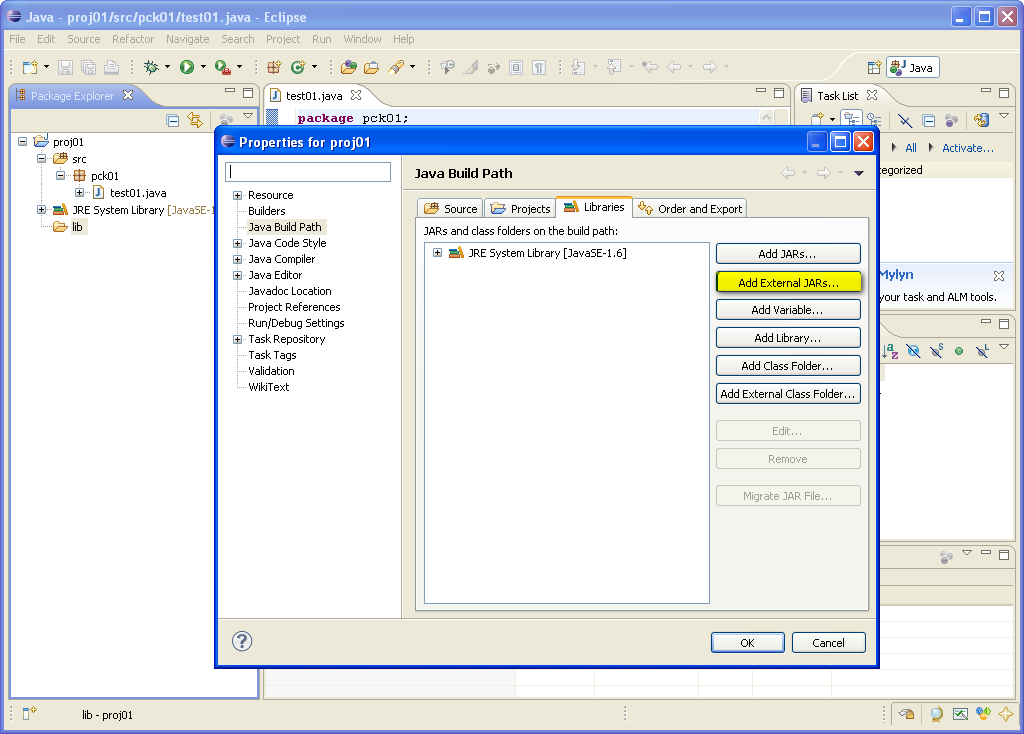Toggle Categorized presentation in Task List
The image size is (1024, 734).
pyautogui.click(x=851, y=120)
